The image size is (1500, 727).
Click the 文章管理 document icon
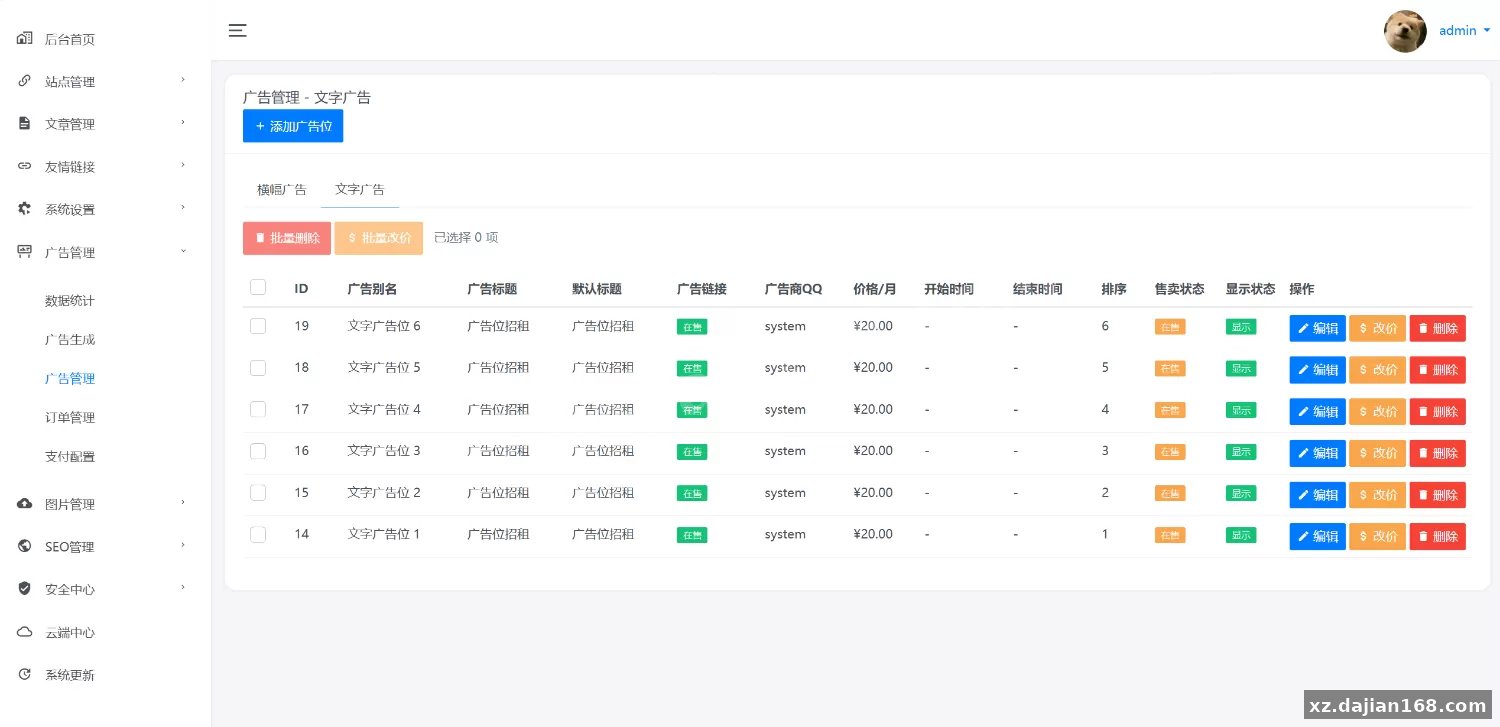click(x=25, y=123)
